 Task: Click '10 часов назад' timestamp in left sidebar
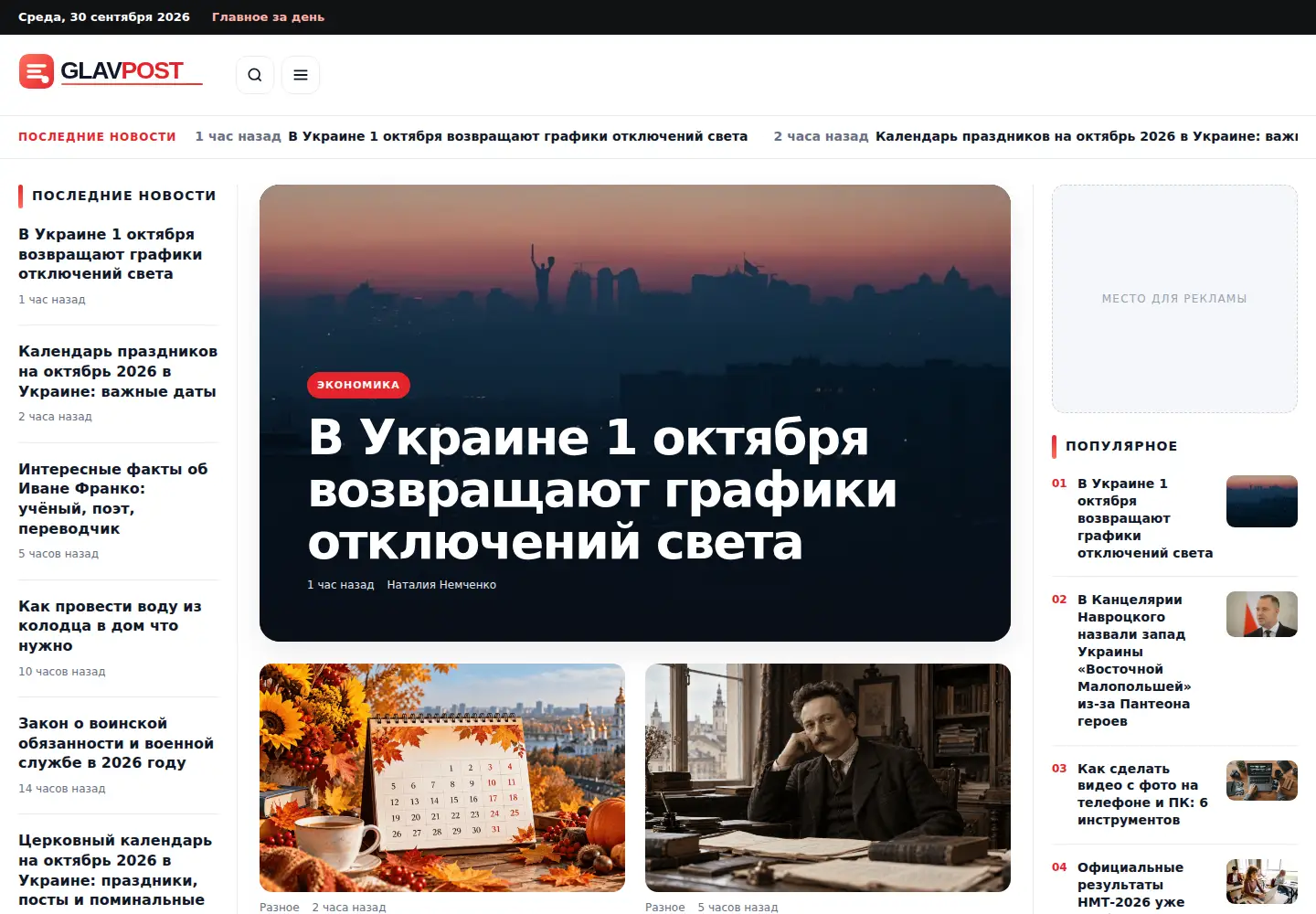(62, 672)
